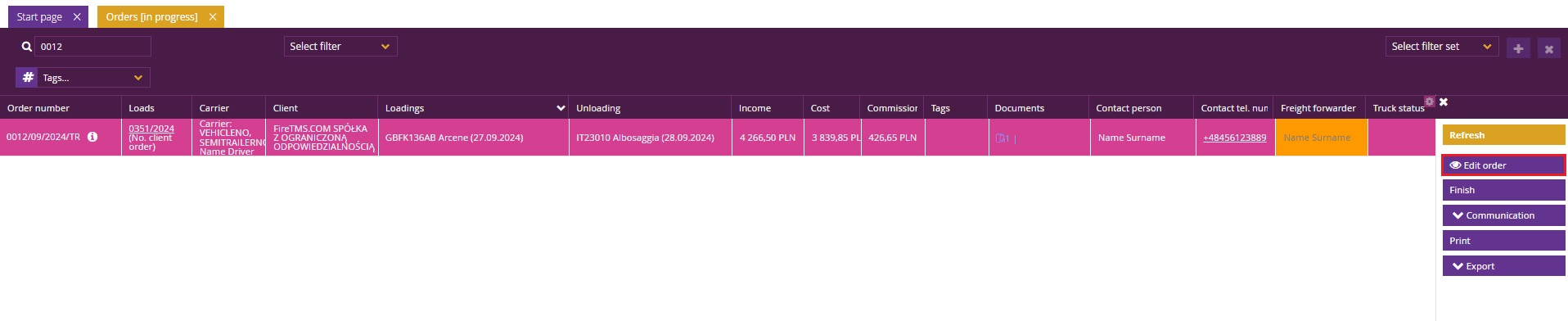
Task: Click Name Surname in Contact person cell
Action: [1132, 138]
